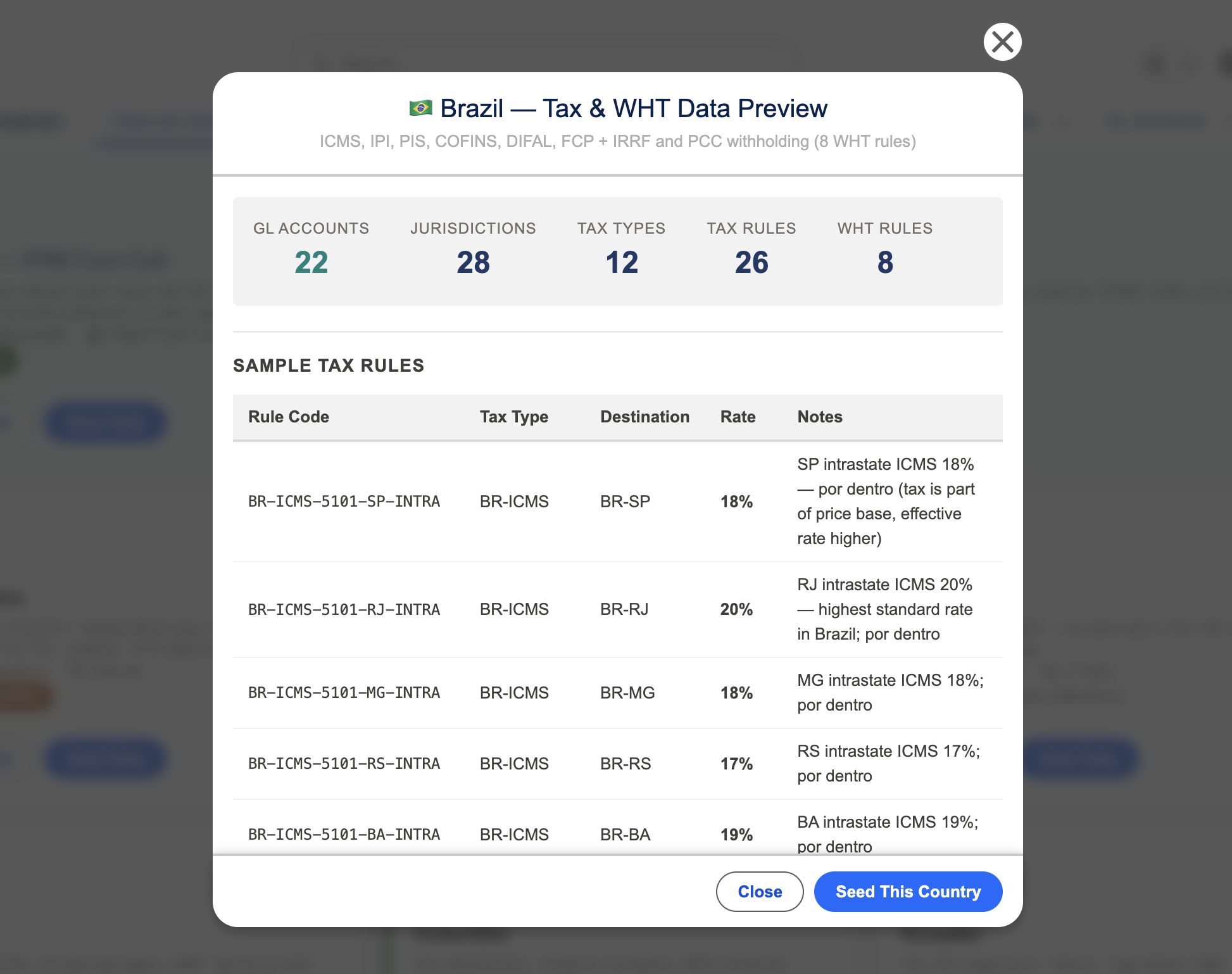
Task: Click the MG intrastate ICMS note
Action: click(x=890, y=693)
